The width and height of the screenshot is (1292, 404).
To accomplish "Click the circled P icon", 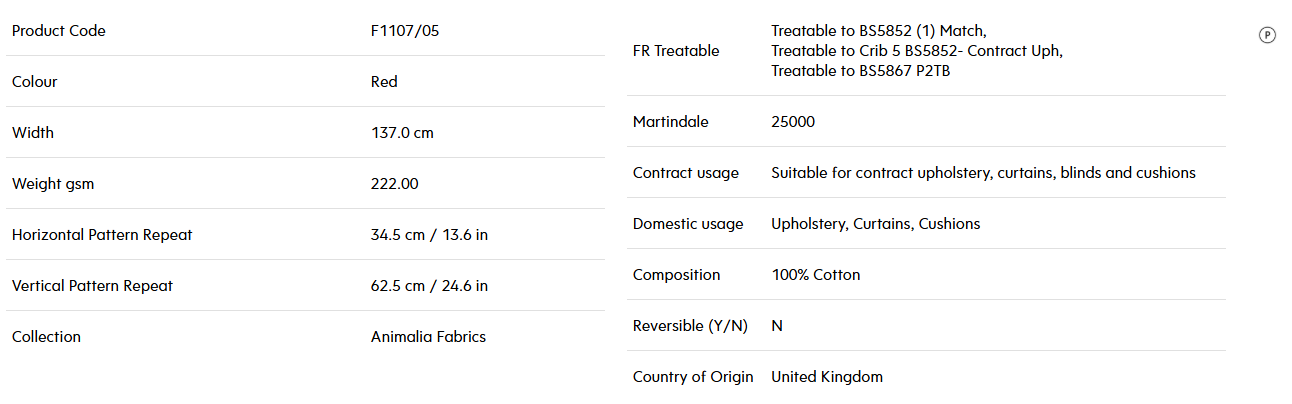I will click(x=1267, y=35).
